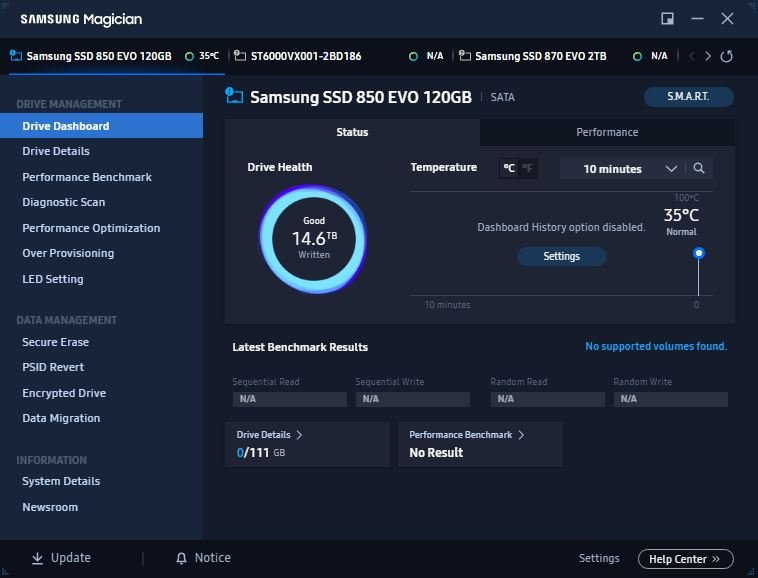Open Settings in the bottom bar
The image size is (758, 578).
click(599, 558)
